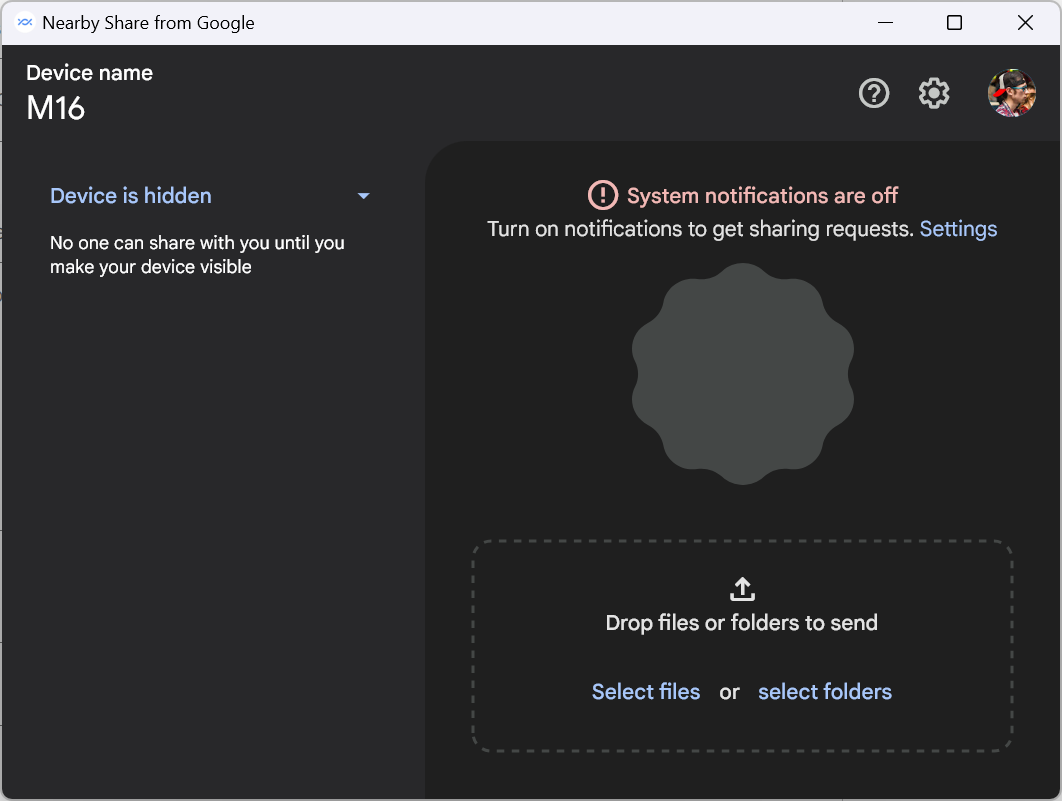Expand the device visibility dropdown arrow
1062x801 pixels.
tap(364, 196)
